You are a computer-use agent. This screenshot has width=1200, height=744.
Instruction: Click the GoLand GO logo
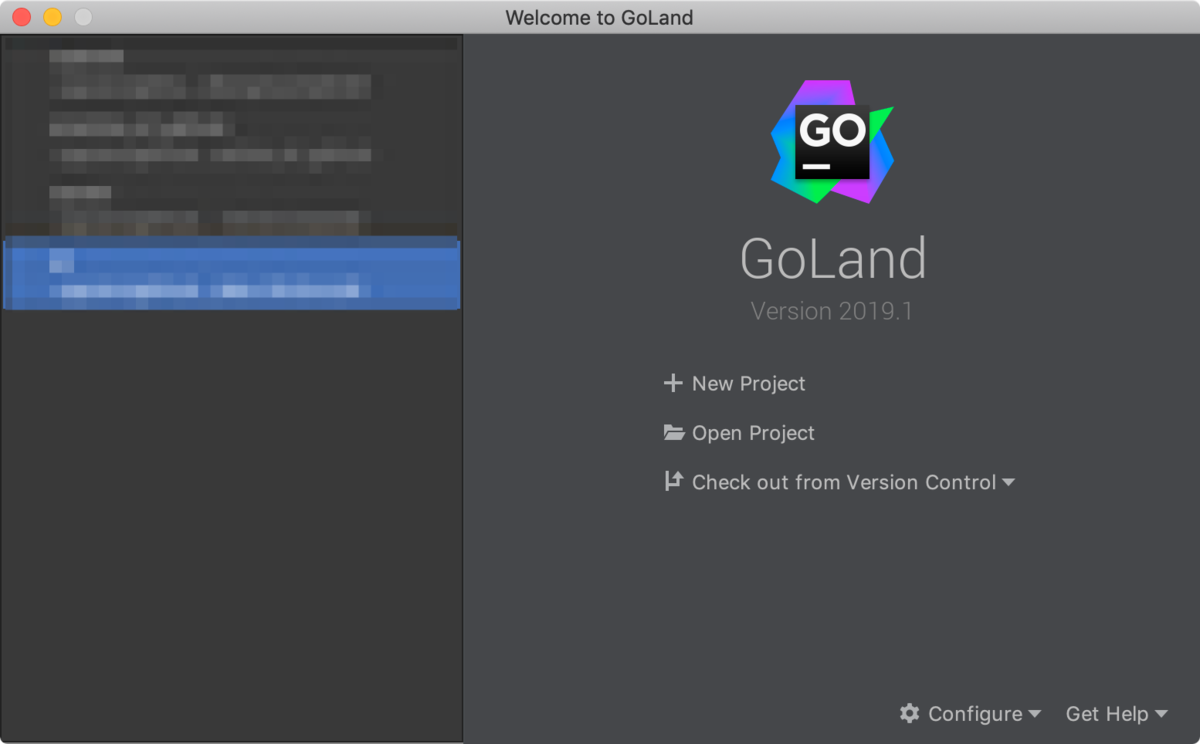832,142
